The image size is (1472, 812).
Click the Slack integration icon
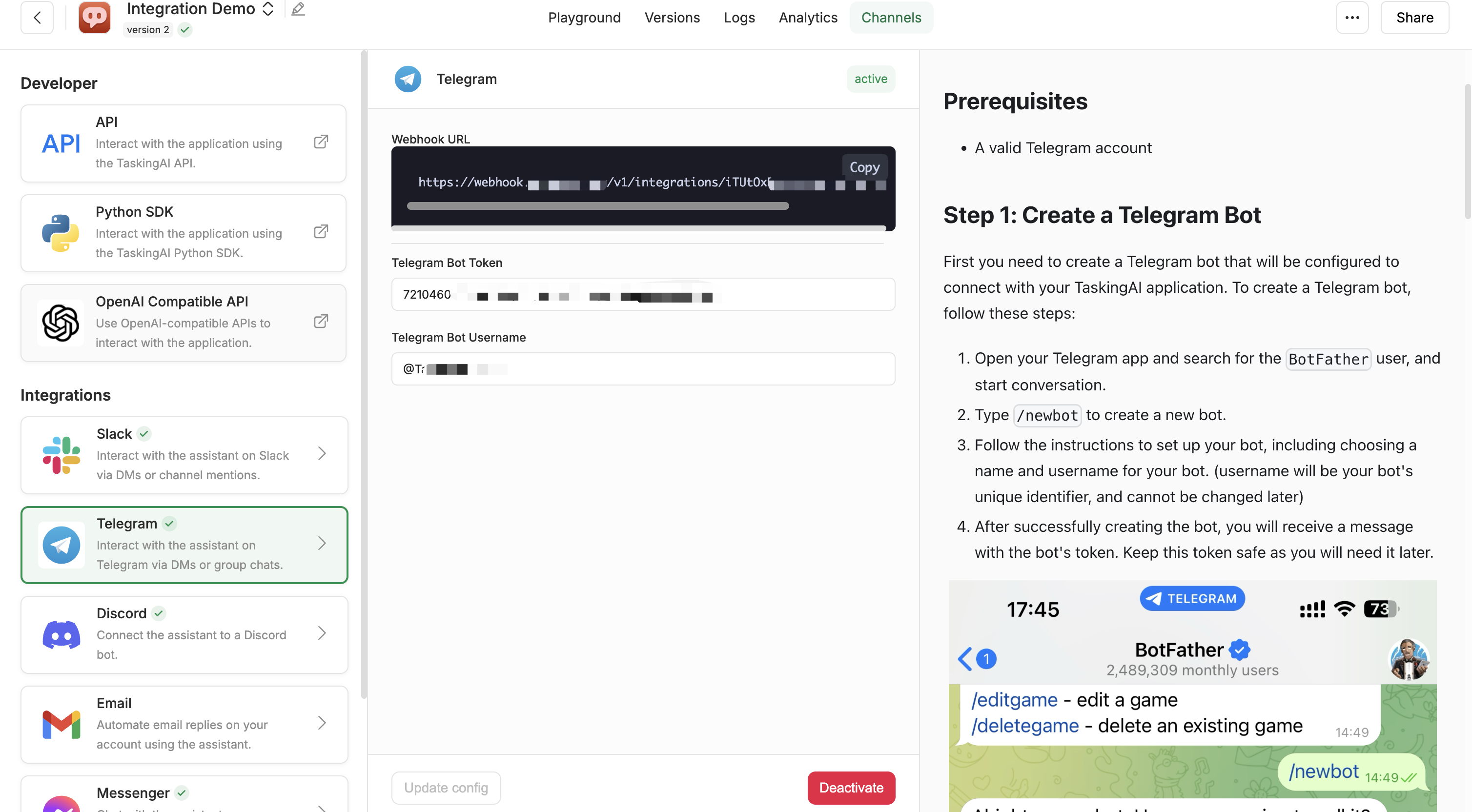coord(61,455)
